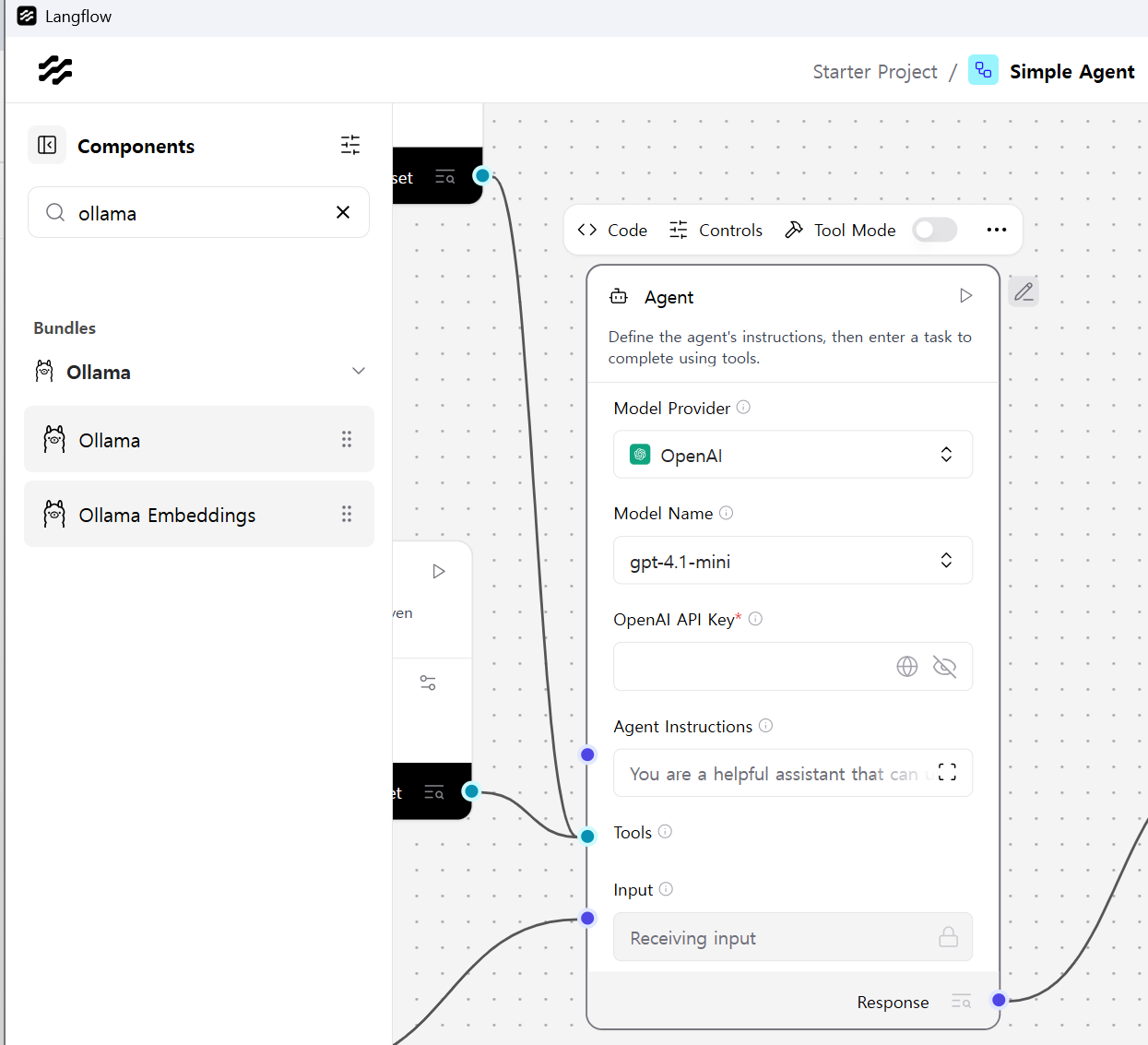
Task: Open component filter settings sliders icon
Action: tap(350, 145)
